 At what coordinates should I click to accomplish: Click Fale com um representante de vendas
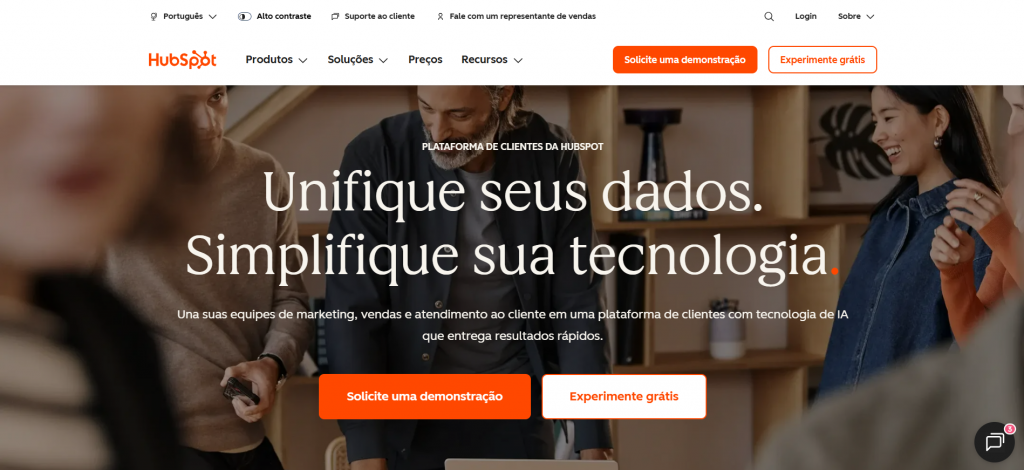[522, 16]
